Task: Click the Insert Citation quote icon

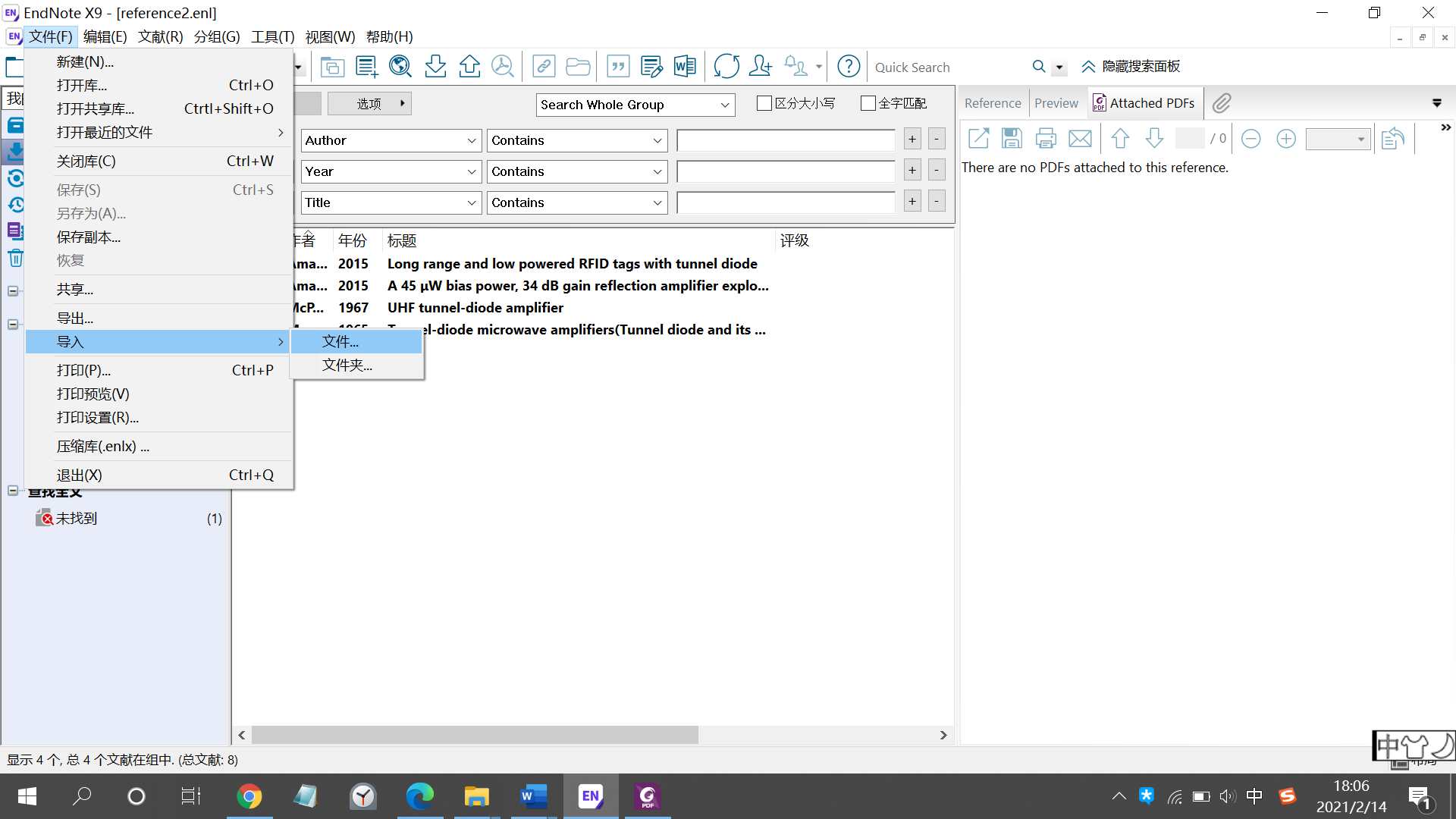Action: pos(618,67)
